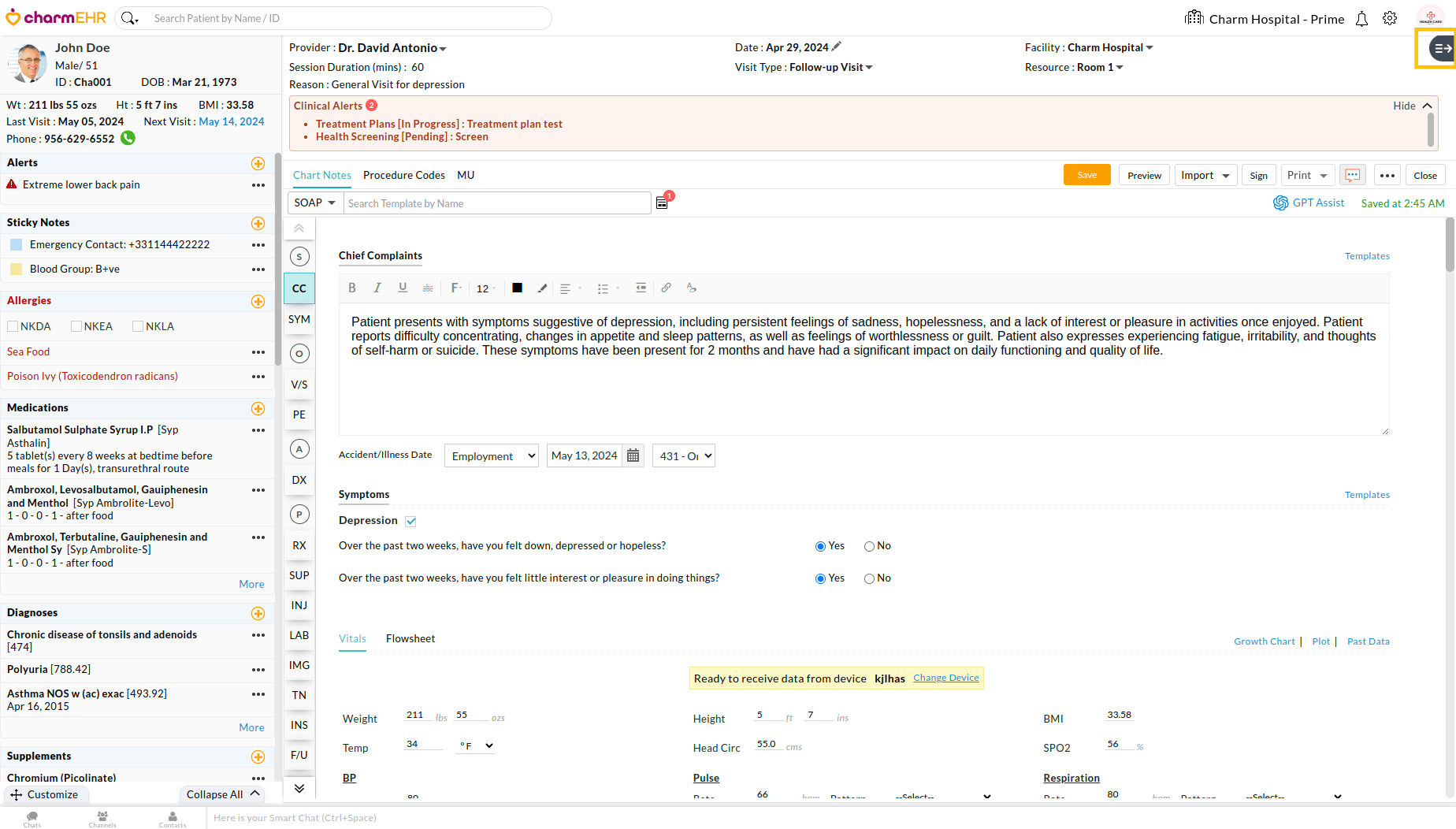Select No for felt down or depressed
Image resolution: width=1456 pixels, height=829 pixels.
coord(869,546)
